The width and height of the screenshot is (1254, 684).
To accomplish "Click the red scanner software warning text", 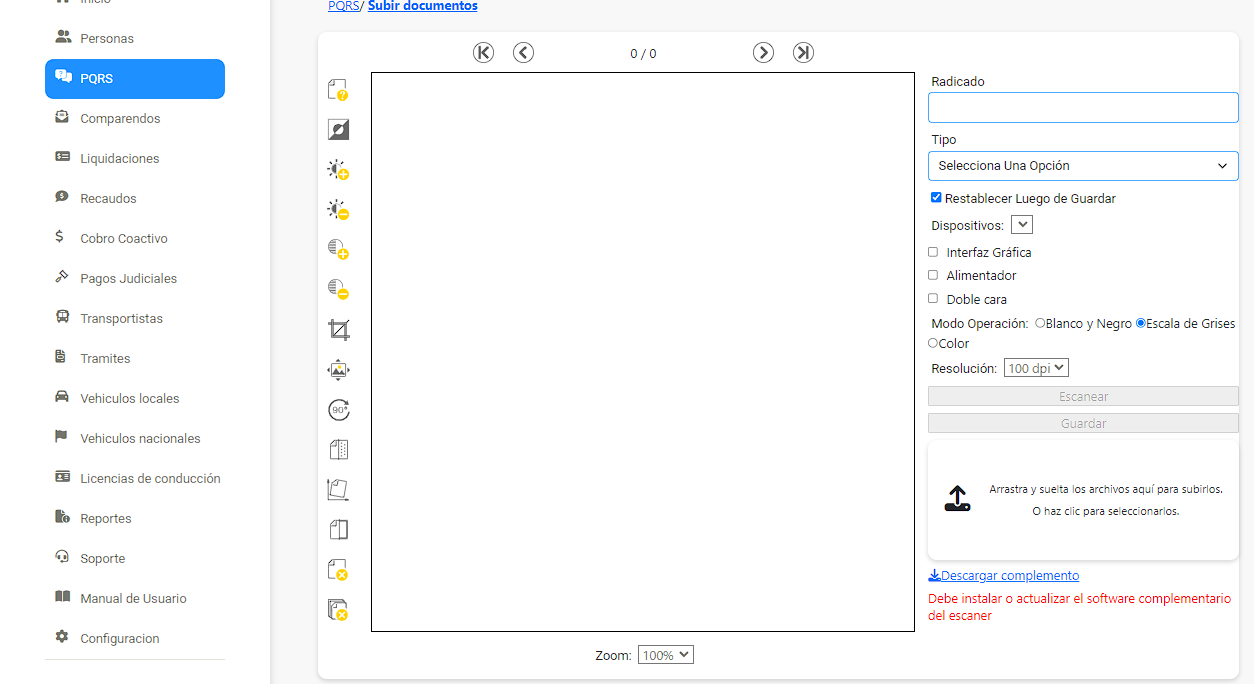I will click(1080, 607).
